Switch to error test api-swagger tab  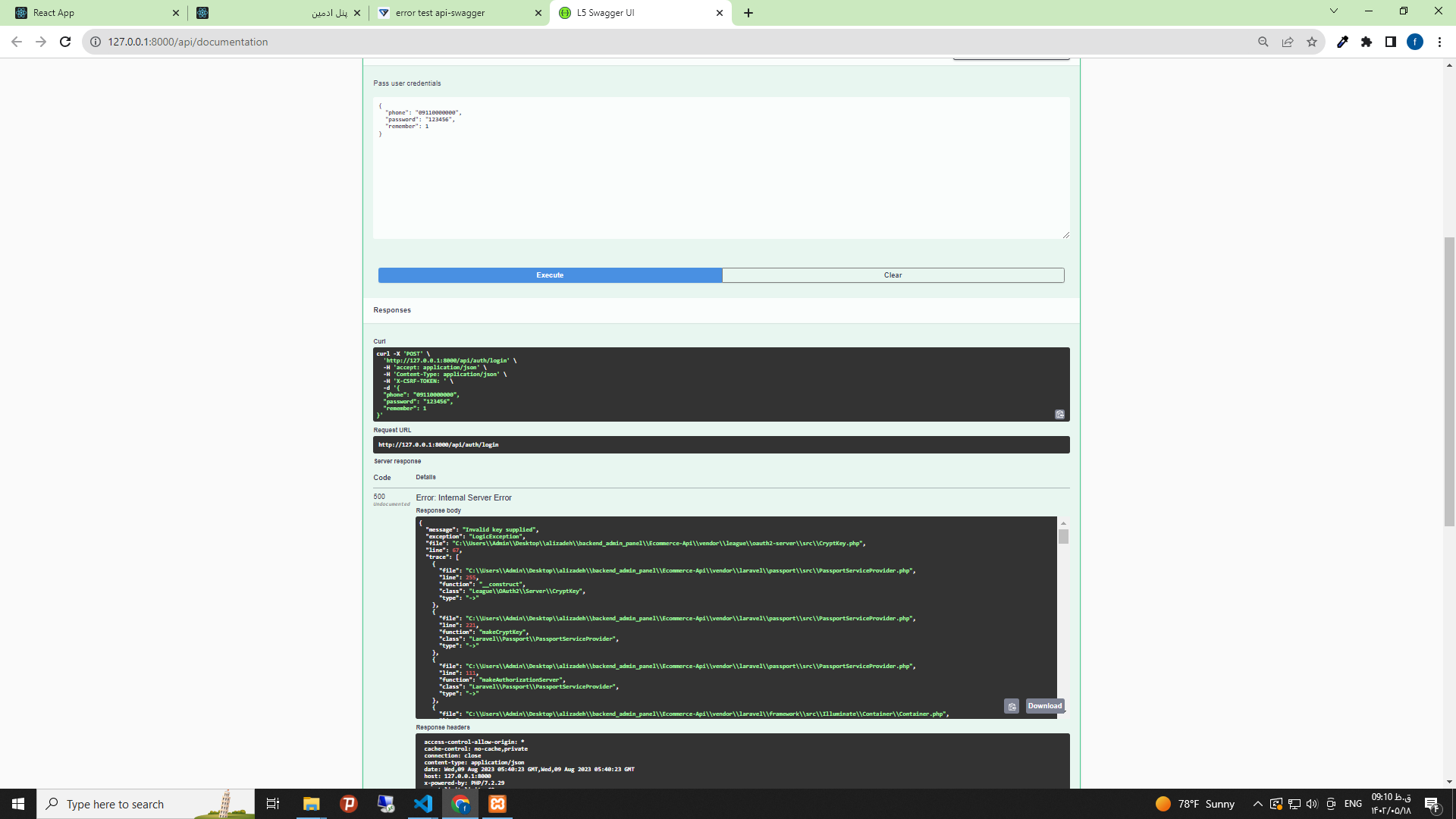pos(455,13)
